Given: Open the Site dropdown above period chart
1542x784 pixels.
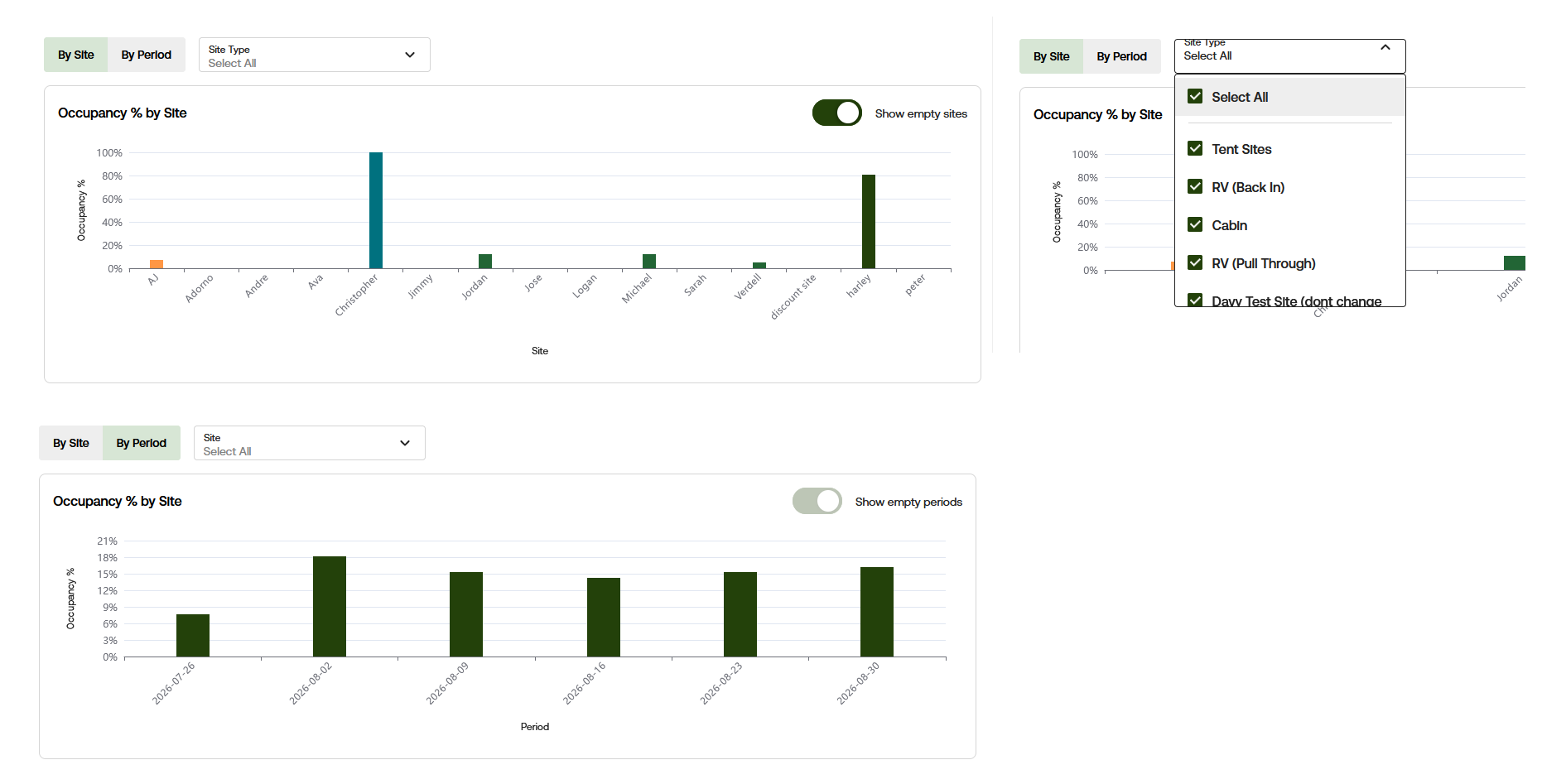Looking at the screenshot, I should tap(309, 443).
